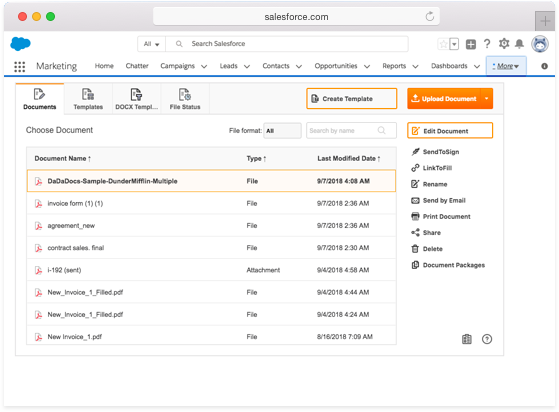Open Document Packages action

448,265
